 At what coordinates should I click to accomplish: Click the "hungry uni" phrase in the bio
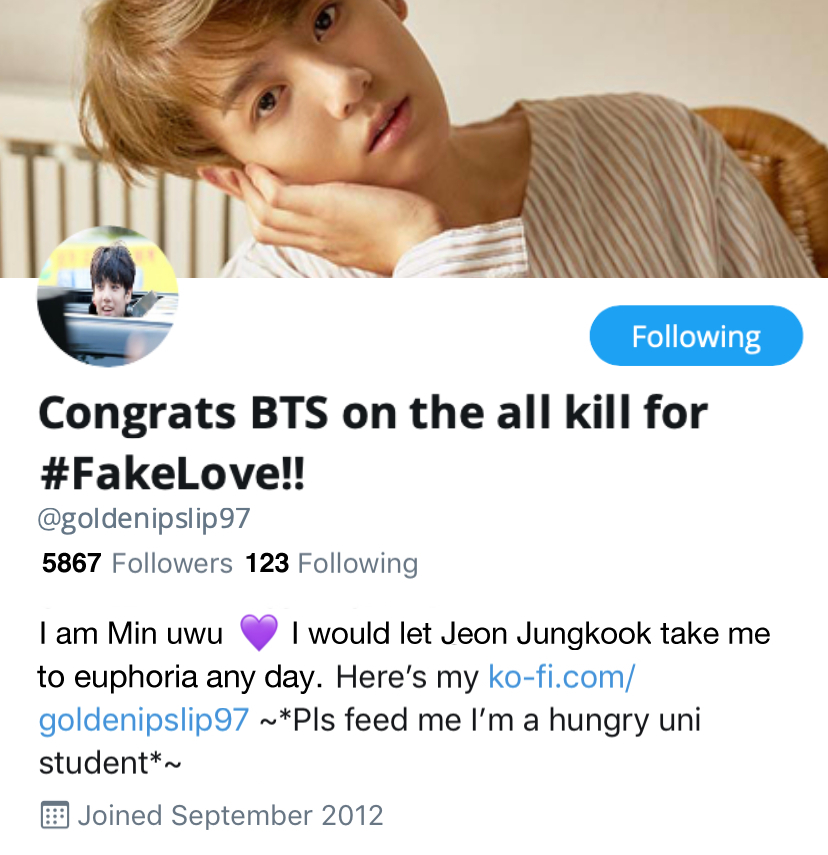coord(625,721)
